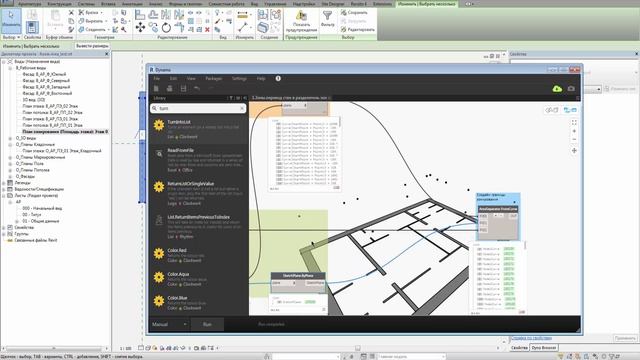Click the Measure dimension icon in ribbon
The height and width of the screenshot is (360, 640).
(x=242, y=15)
